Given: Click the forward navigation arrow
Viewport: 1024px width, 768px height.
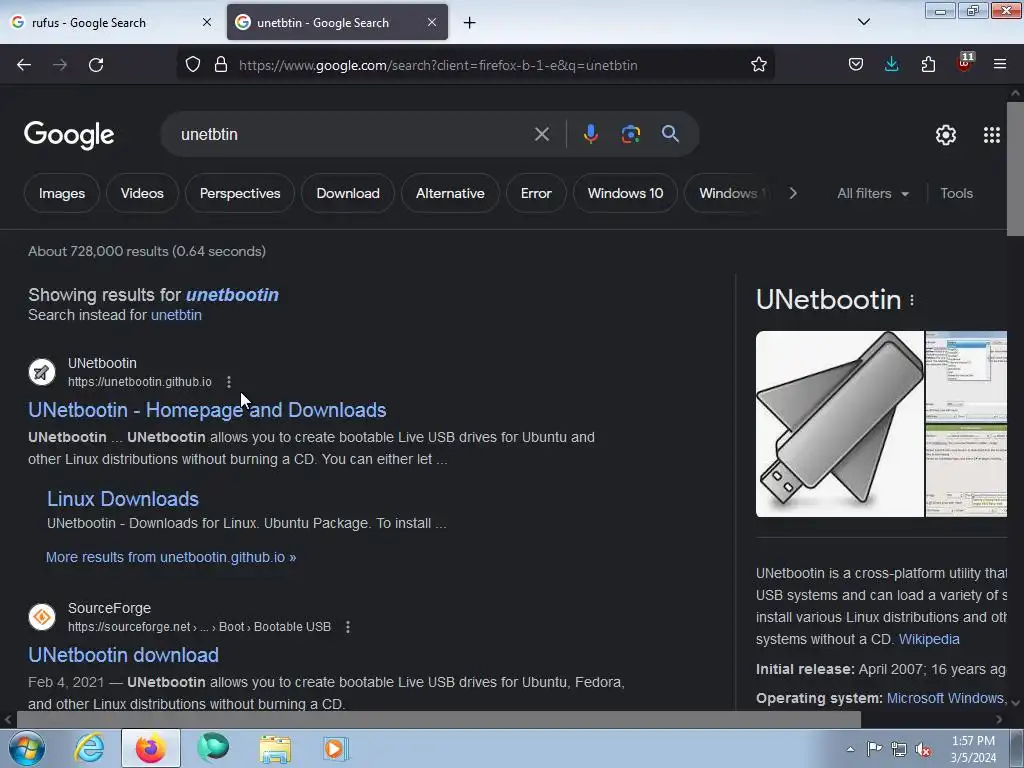Looking at the screenshot, I should tap(60, 65).
